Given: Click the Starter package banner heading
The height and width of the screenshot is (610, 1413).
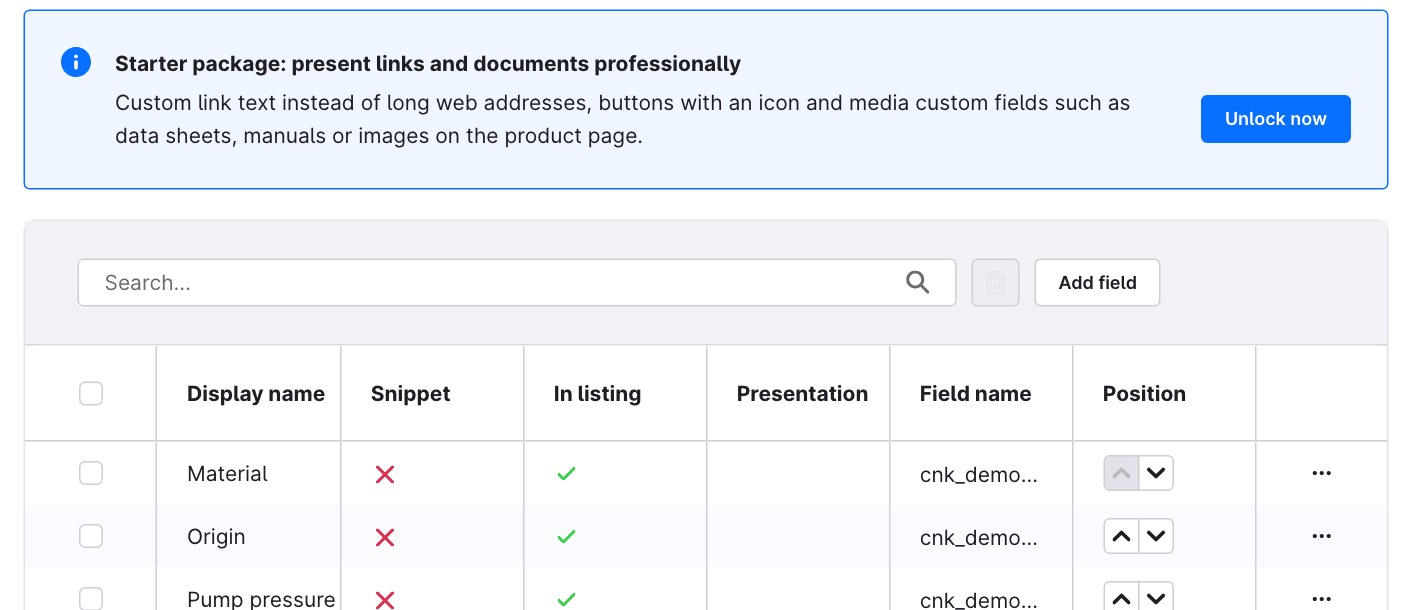Looking at the screenshot, I should pos(428,64).
